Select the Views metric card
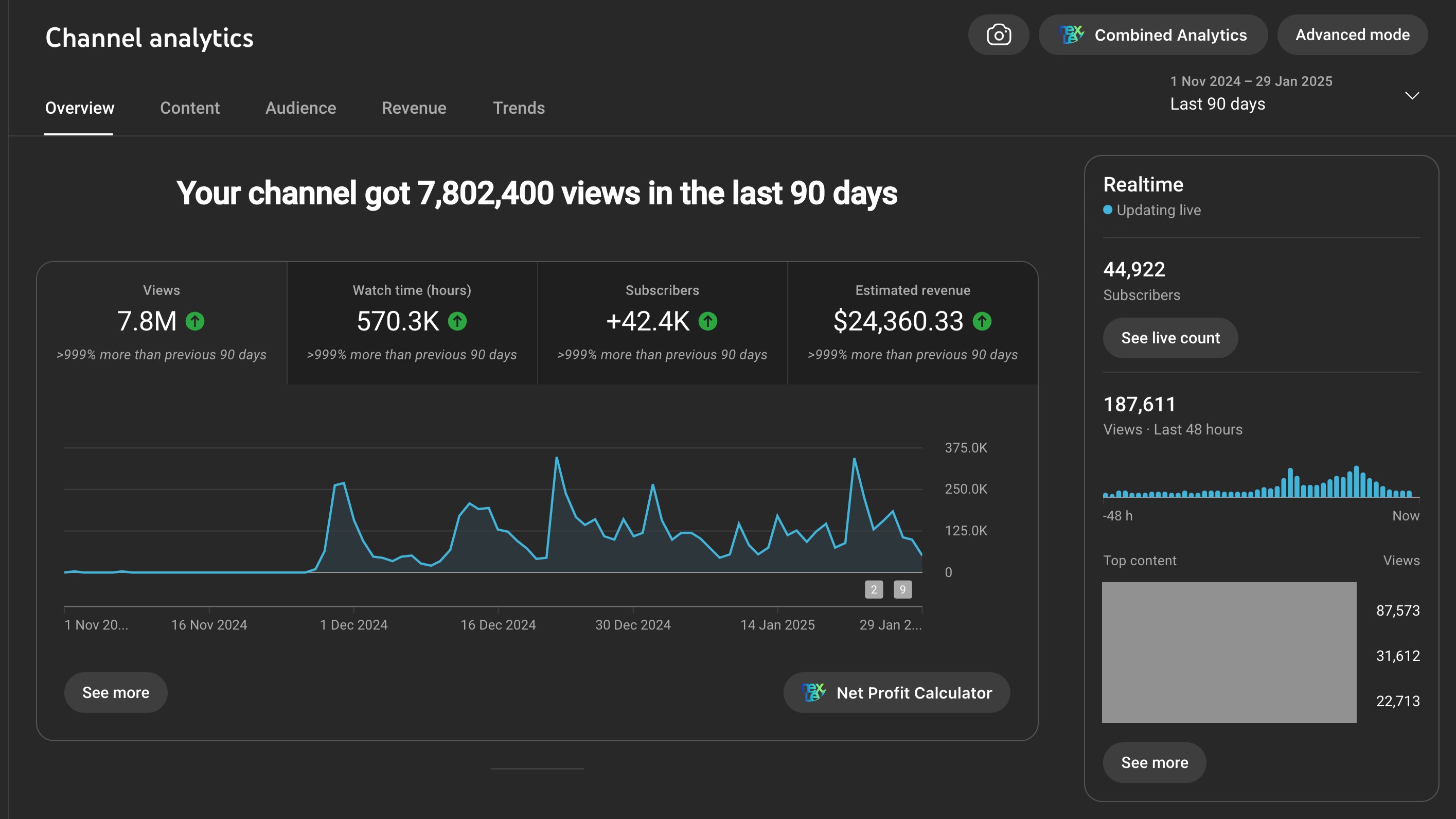The width and height of the screenshot is (1456, 819). (162, 323)
